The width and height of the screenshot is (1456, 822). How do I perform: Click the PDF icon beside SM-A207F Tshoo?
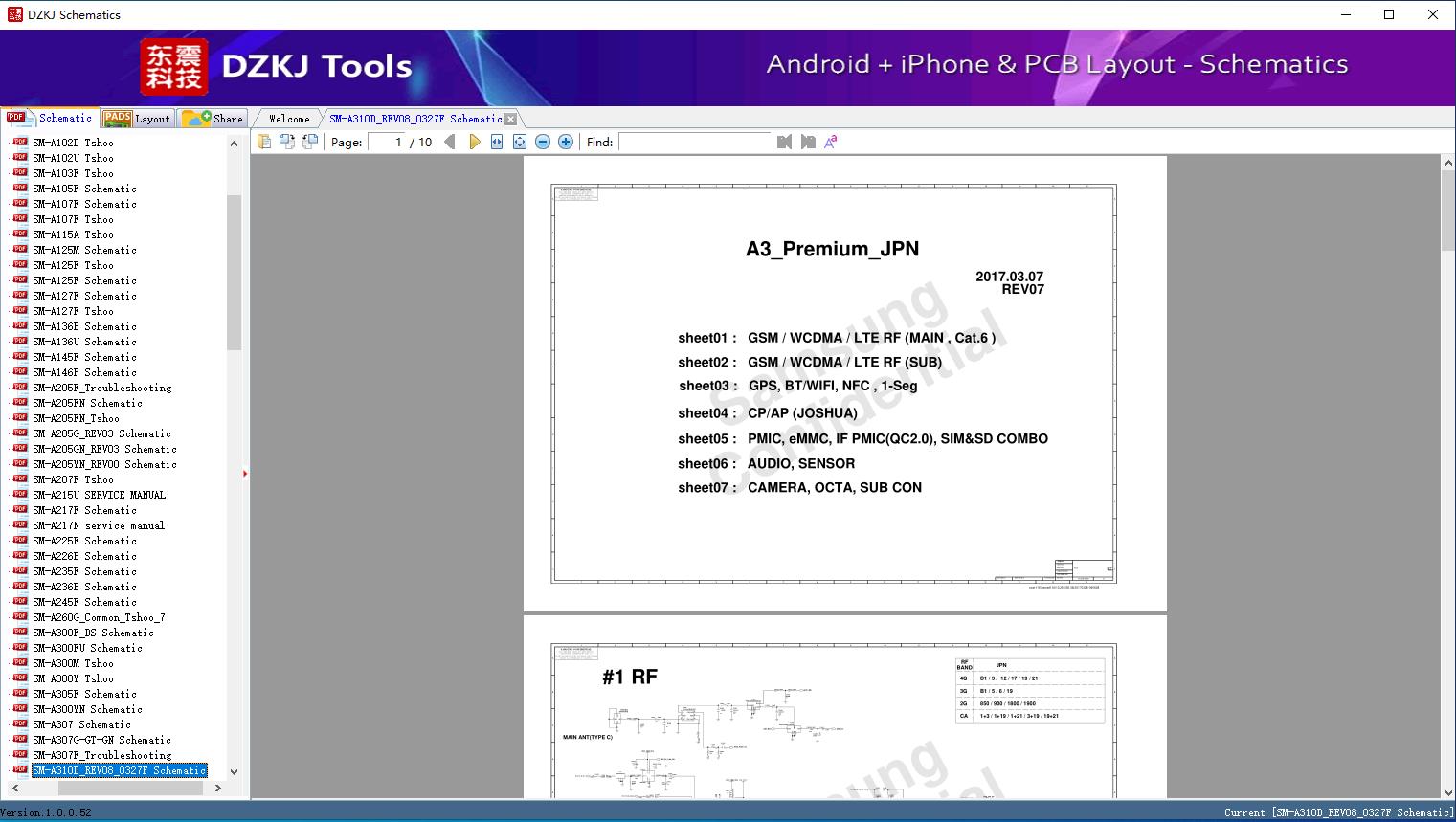pyautogui.click(x=19, y=478)
